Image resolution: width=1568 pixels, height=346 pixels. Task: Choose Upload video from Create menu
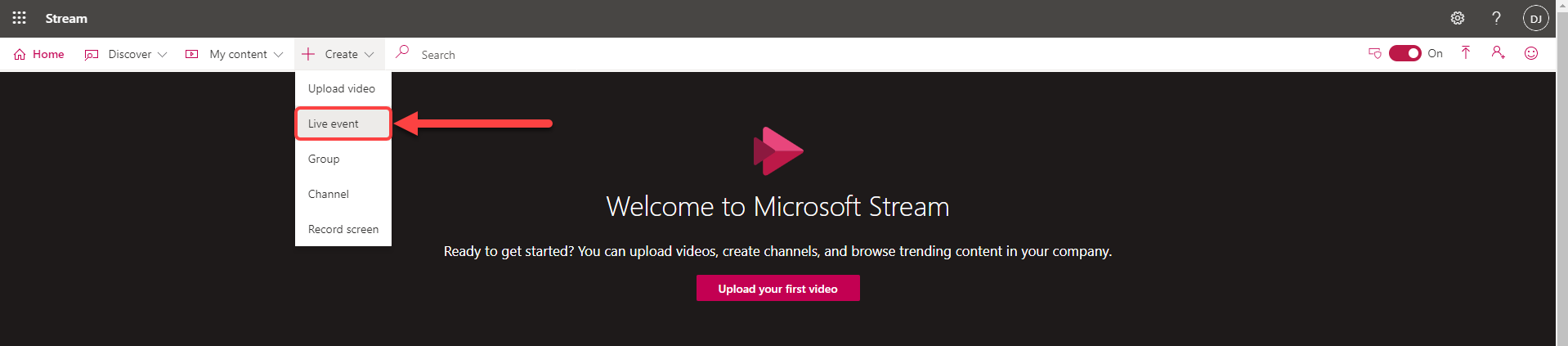(x=343, y=88)
